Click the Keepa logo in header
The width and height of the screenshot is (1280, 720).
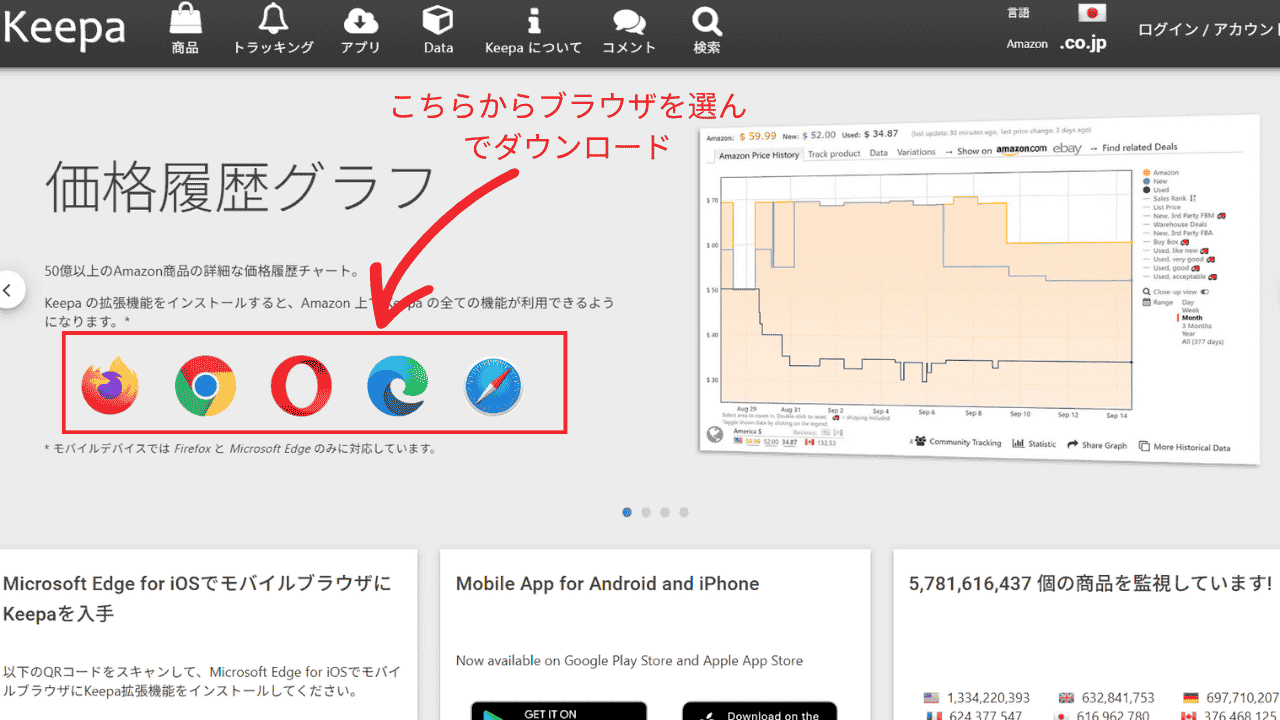coord(64,29)
